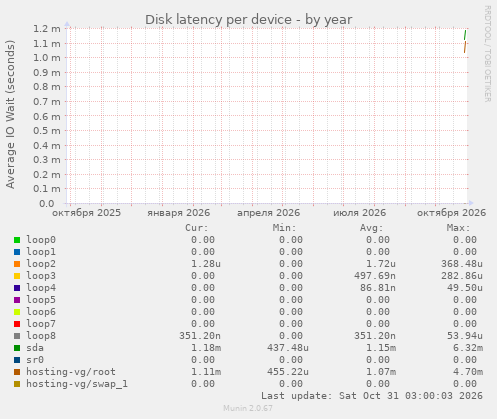Click the 'января 2026' x-axis label
The height and width of the screenshot is (419, 497).
click(179, 213)
